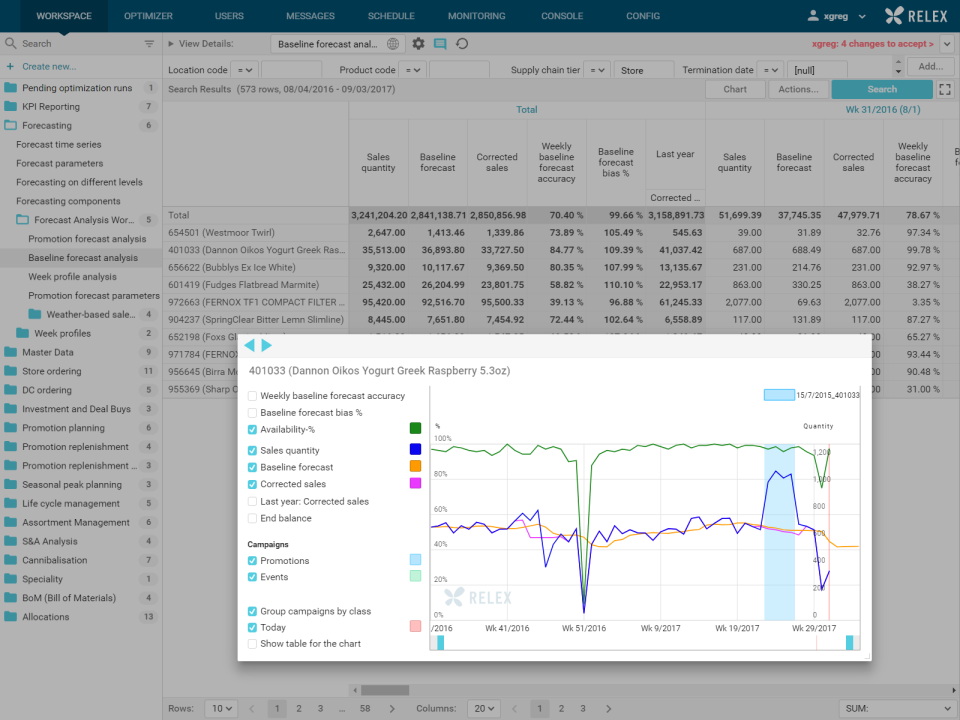The width and height of the screenshot is (960, 720).
Task: Open view settings gear icon
Action: click(419, 44)
